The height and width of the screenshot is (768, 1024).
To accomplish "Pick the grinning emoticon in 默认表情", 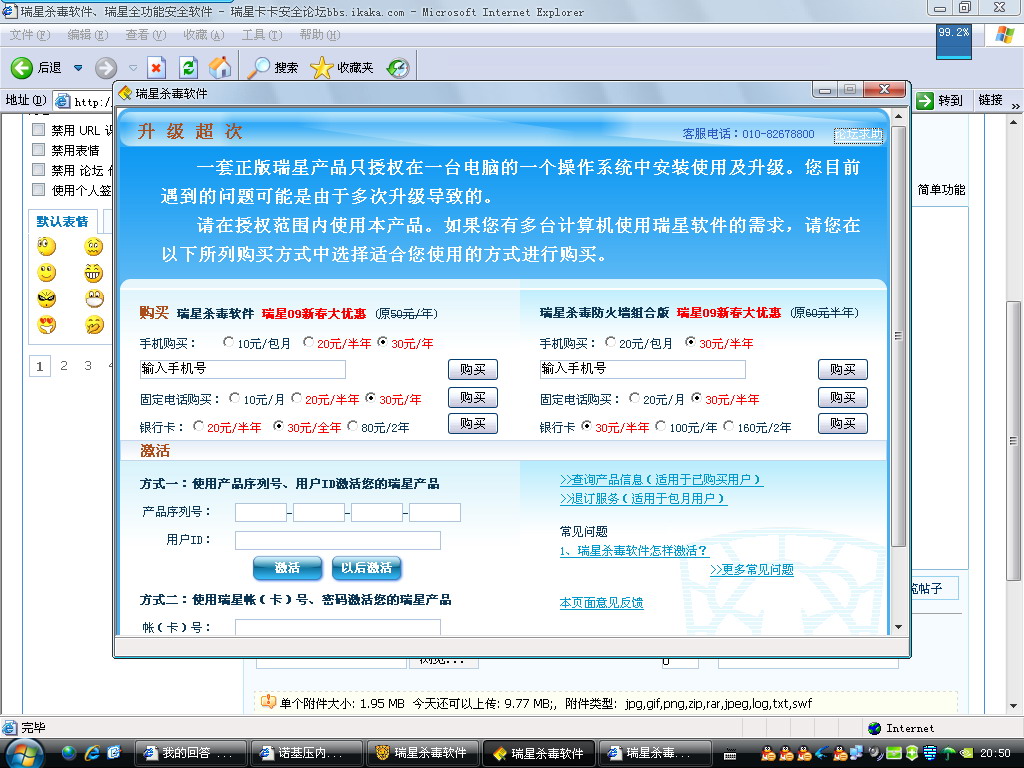I will [94, 272].
